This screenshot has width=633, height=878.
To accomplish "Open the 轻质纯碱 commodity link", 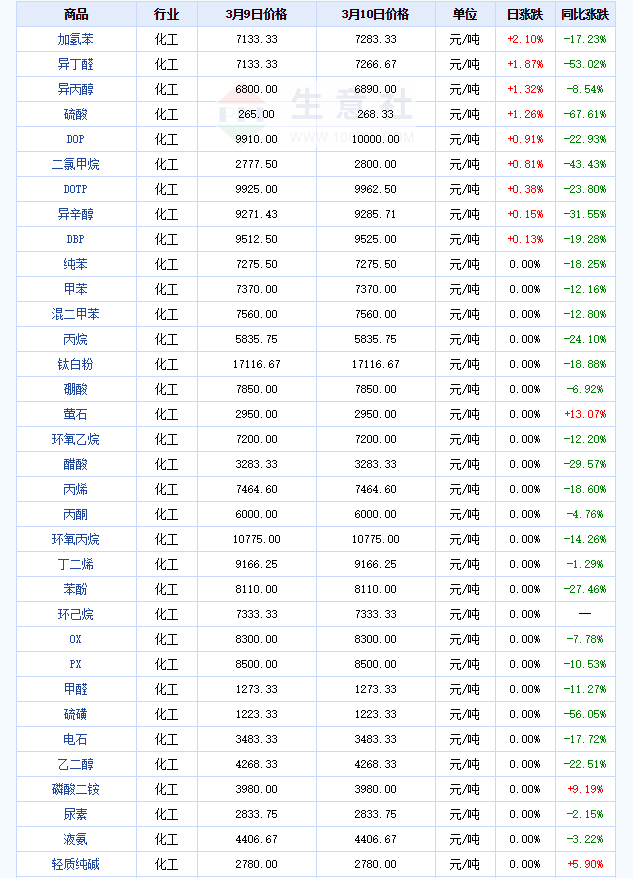I will point(76,864).
